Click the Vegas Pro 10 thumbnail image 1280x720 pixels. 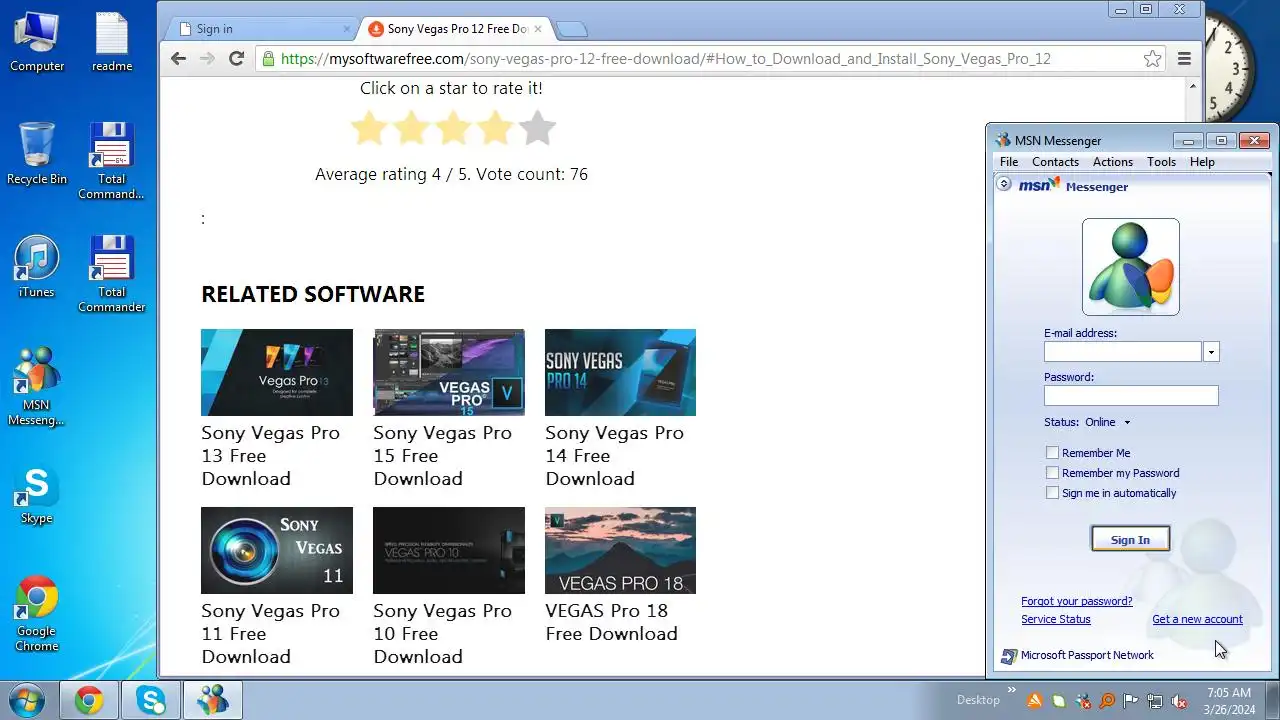tap(449, 550)
